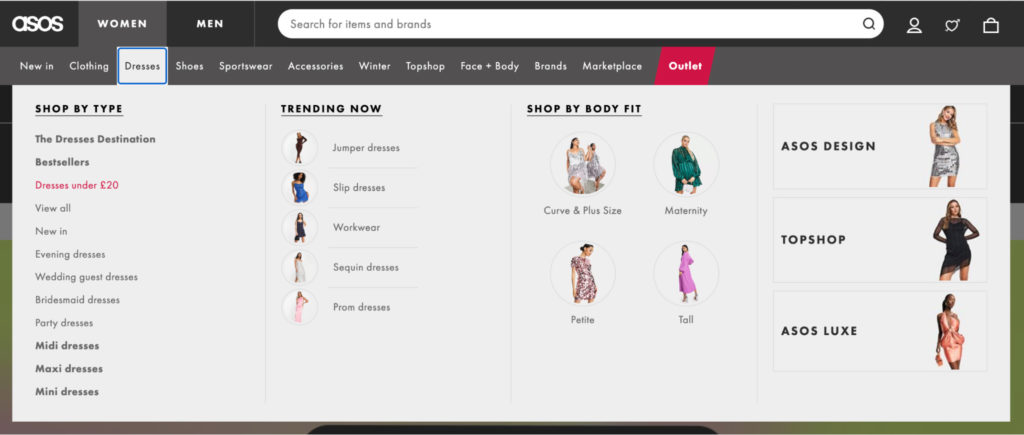Image resolution: width=1024 pixels, height=435 pixels.
Task: Open the Sportswear menu
Action: click(246, 66)
